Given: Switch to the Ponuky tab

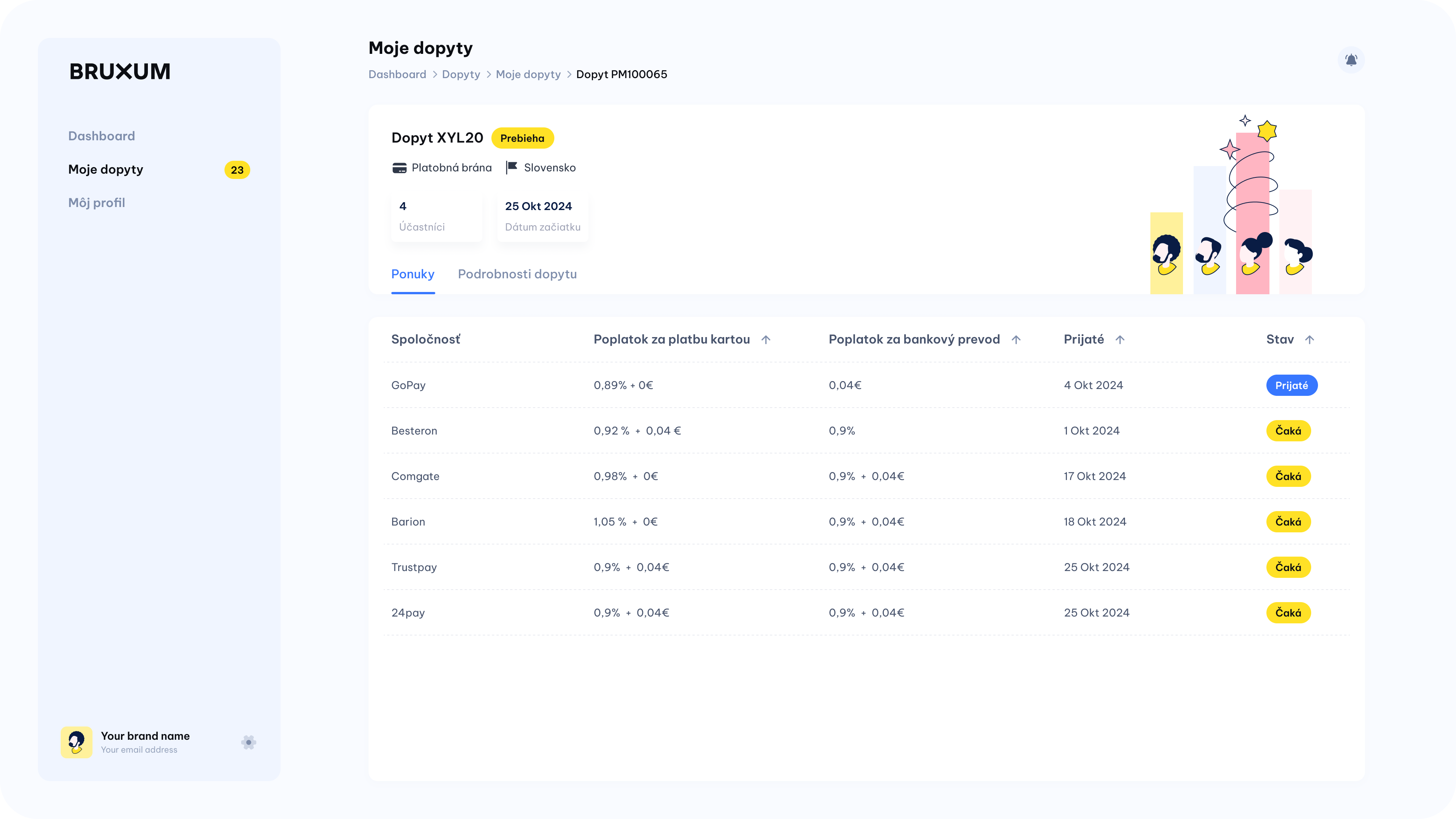Looking at the screenshot, I should tap(413, 274).
